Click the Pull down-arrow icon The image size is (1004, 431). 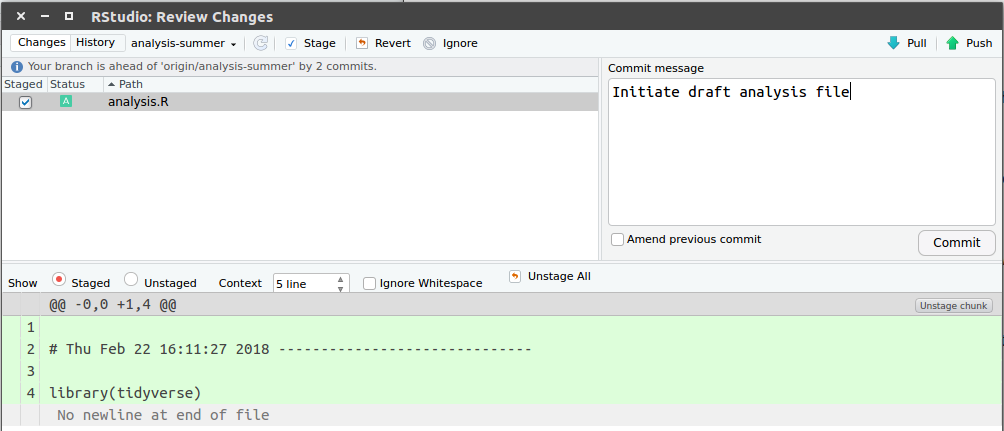[893, 43]
